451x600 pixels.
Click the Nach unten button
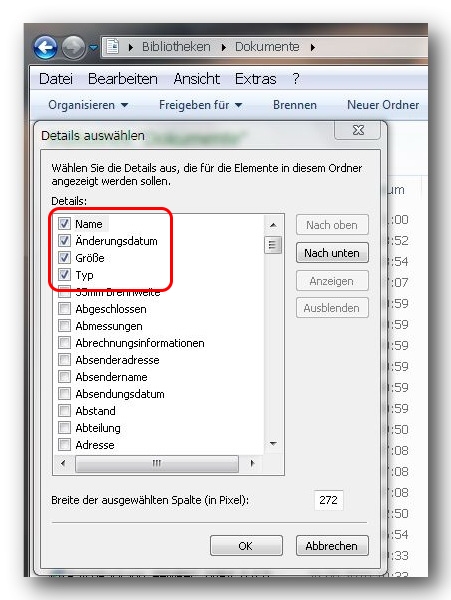[x=332, y=253]
